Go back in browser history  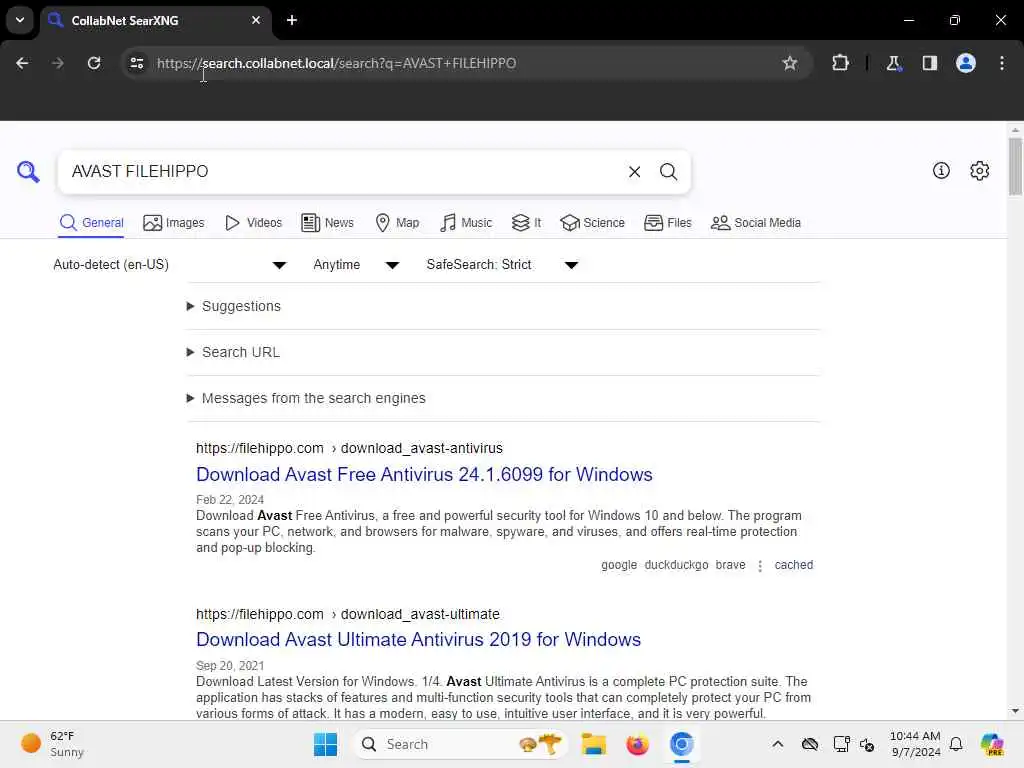[x=22, y=63]
